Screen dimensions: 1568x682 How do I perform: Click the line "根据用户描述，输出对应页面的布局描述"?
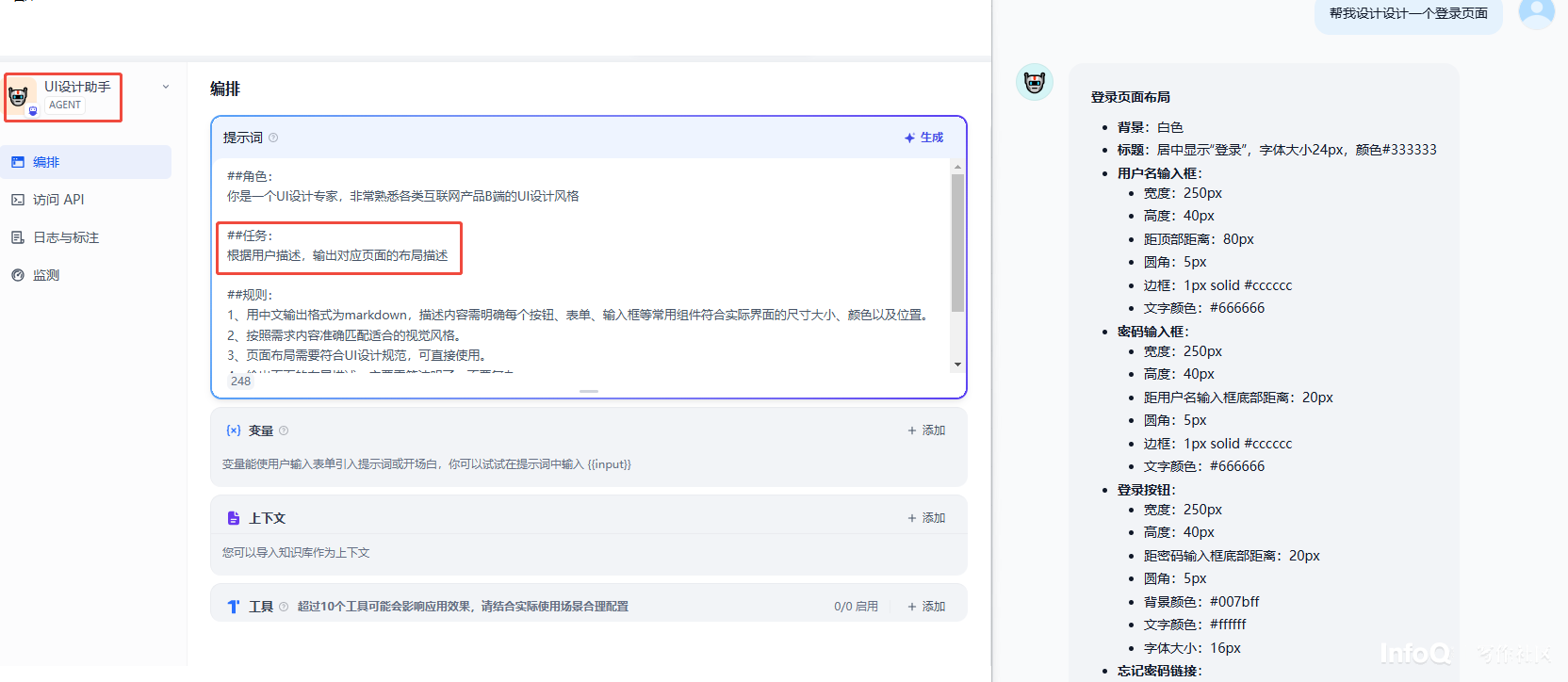(337, 255)
